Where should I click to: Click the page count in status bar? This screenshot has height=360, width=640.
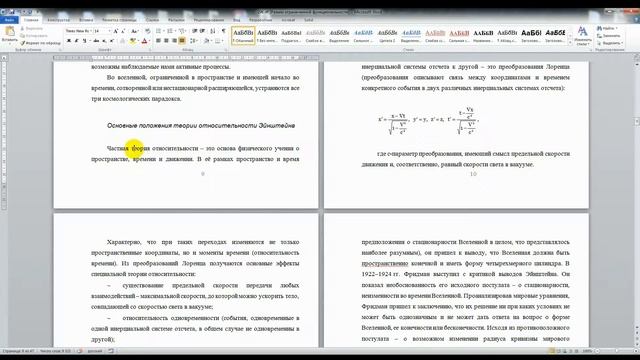pos(18,351)
